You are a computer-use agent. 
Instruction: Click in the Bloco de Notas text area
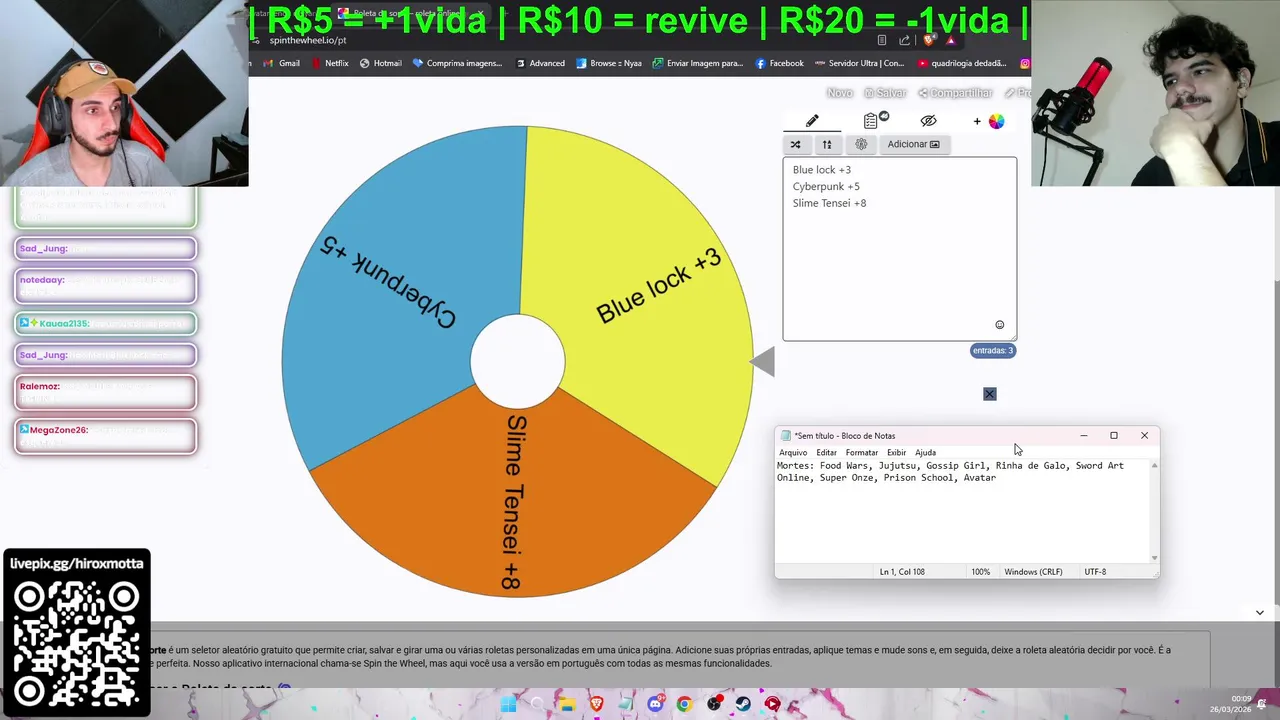click(x=962, y=512)
